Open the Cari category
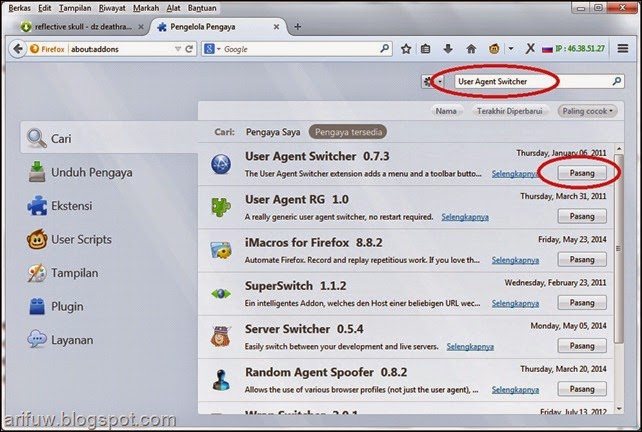 coord(109,138)
